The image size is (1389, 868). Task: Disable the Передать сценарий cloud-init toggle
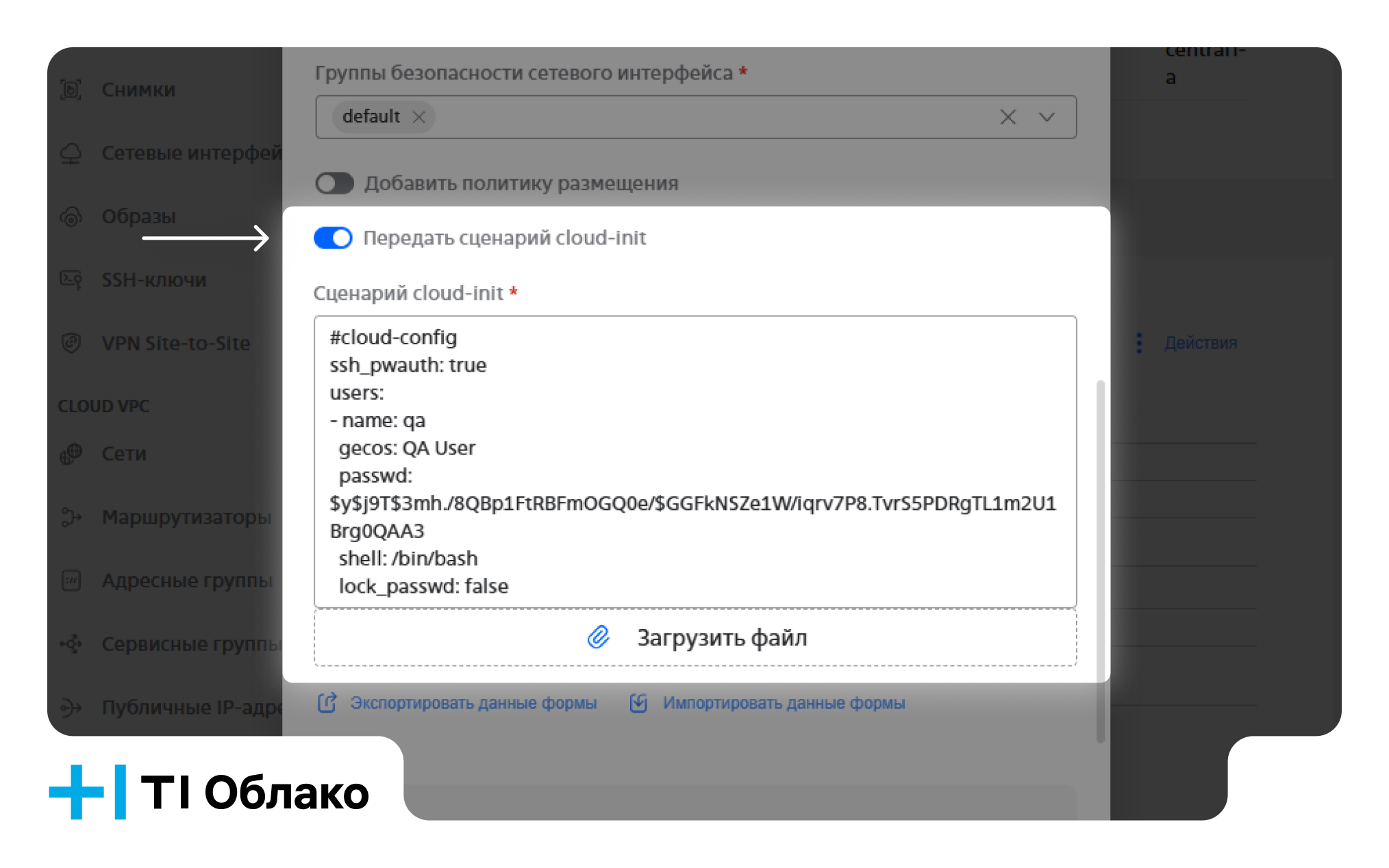click(x=334, y=238)
